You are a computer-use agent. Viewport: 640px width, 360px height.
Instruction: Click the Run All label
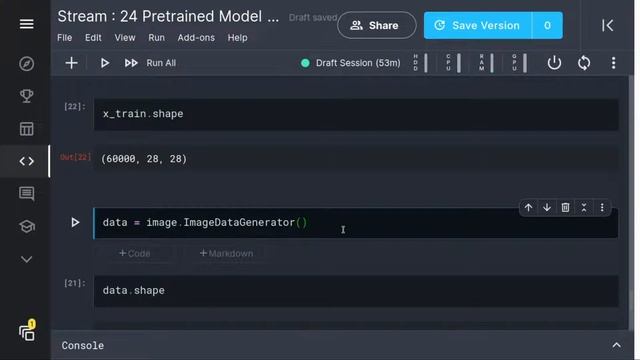pos(161,63)
